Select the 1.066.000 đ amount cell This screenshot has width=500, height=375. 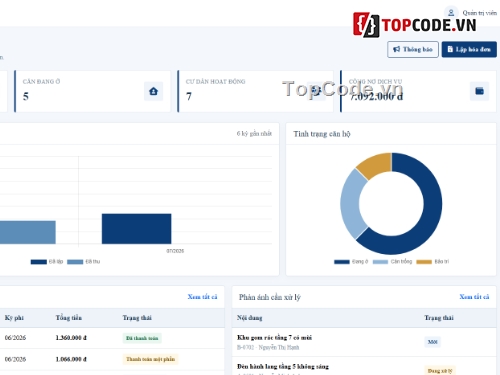71,359
